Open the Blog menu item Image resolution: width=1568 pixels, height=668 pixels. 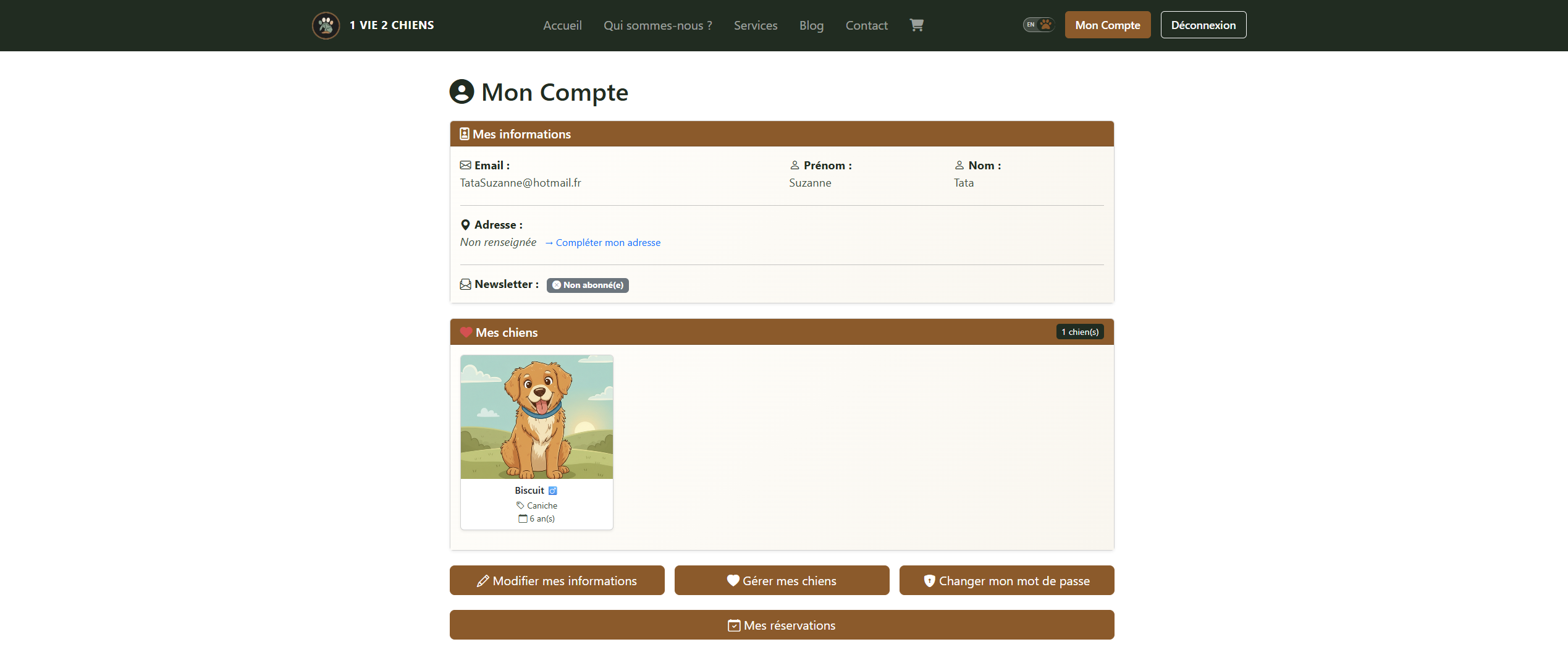click(x=811, y=25)
